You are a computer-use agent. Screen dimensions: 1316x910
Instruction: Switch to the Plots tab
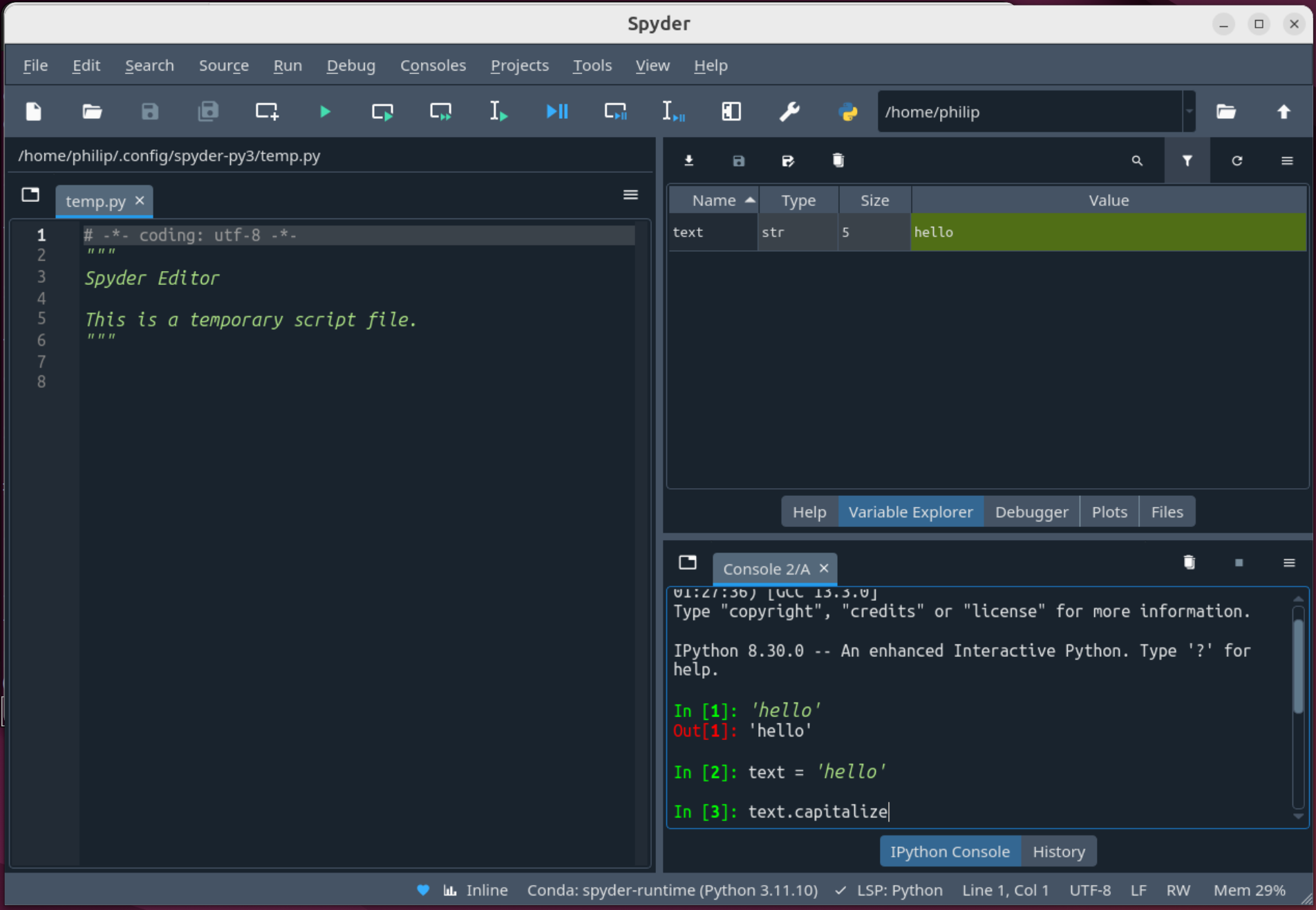pos(1109,512)
